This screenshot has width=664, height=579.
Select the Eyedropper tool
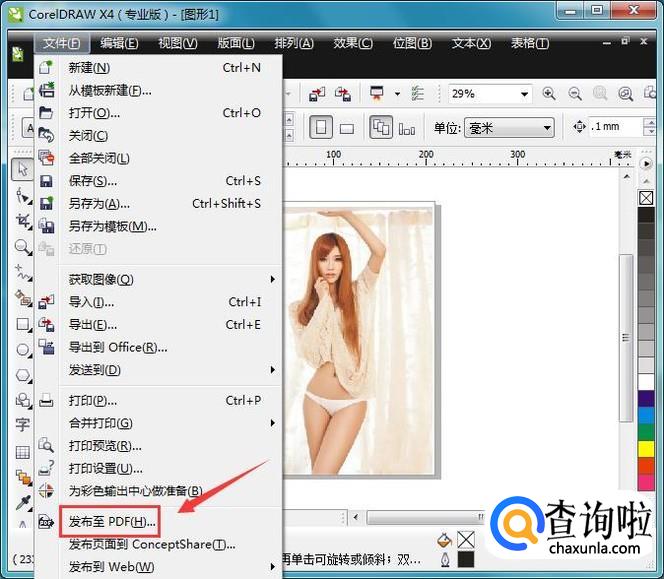[x=23, y=503]
